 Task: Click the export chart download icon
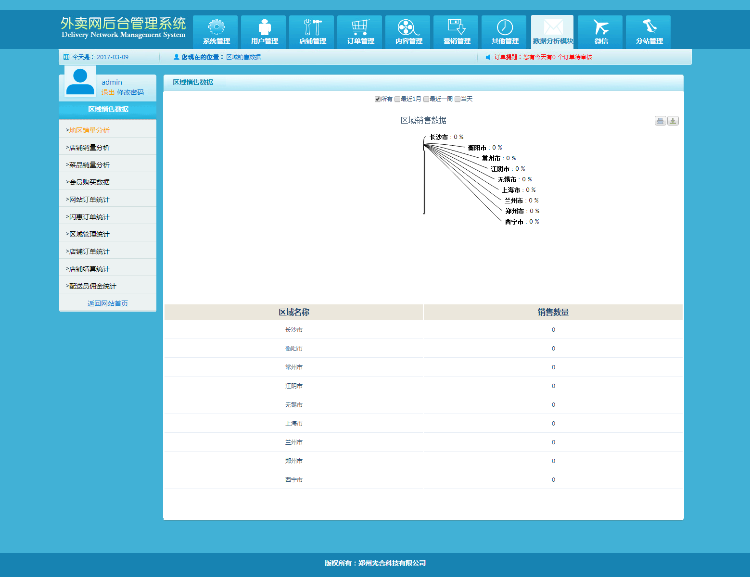click(x=673, y=121)
